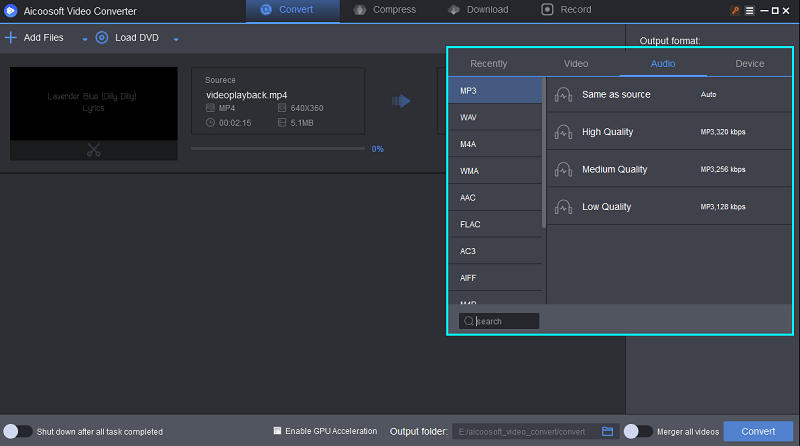Image resolution: width=800 pixels, height=446 pixels.
Task: Expand the Load DVD dropdown arrow
Action: tap(176, 39)
